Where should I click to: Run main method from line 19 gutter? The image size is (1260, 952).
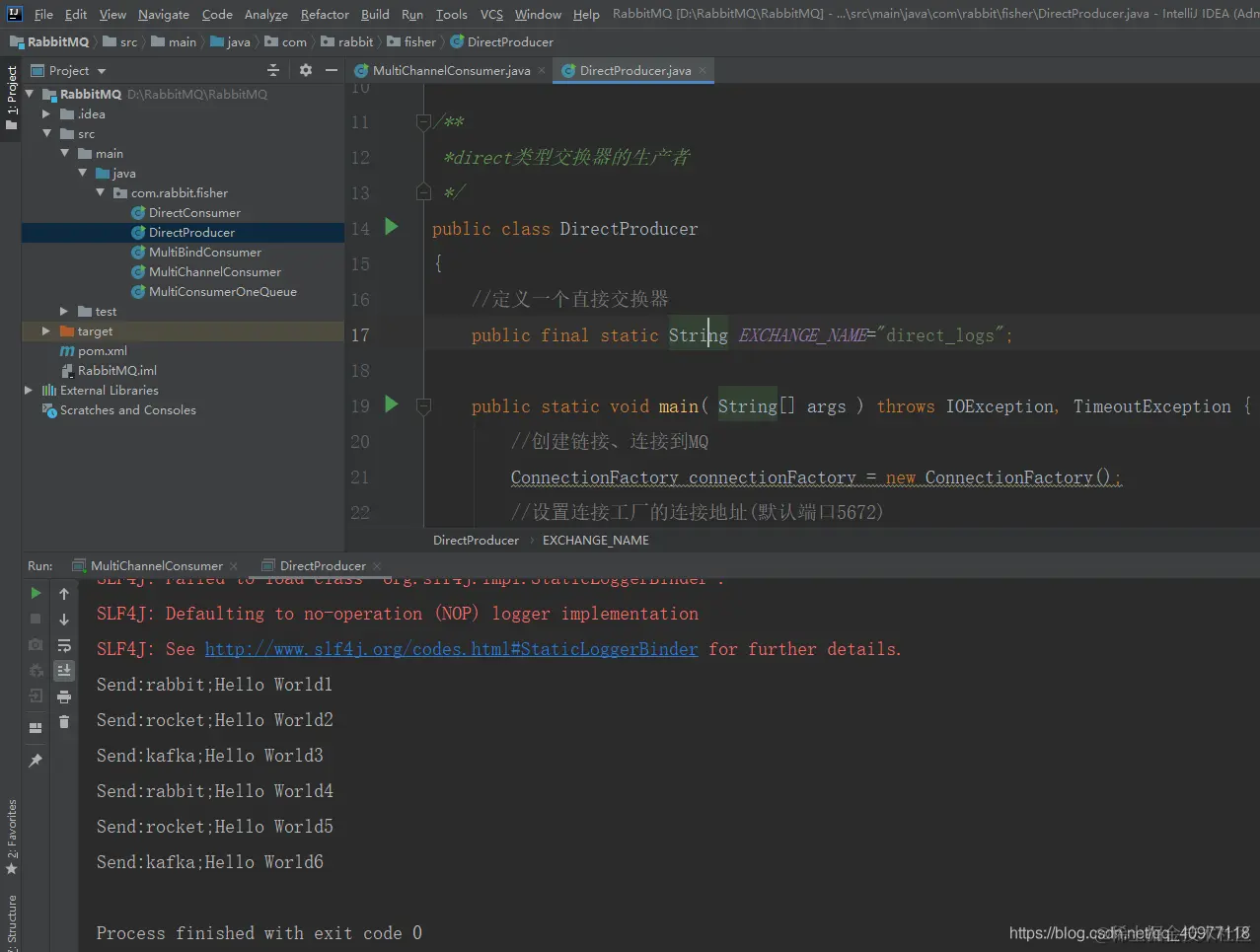tap(391, 404)
